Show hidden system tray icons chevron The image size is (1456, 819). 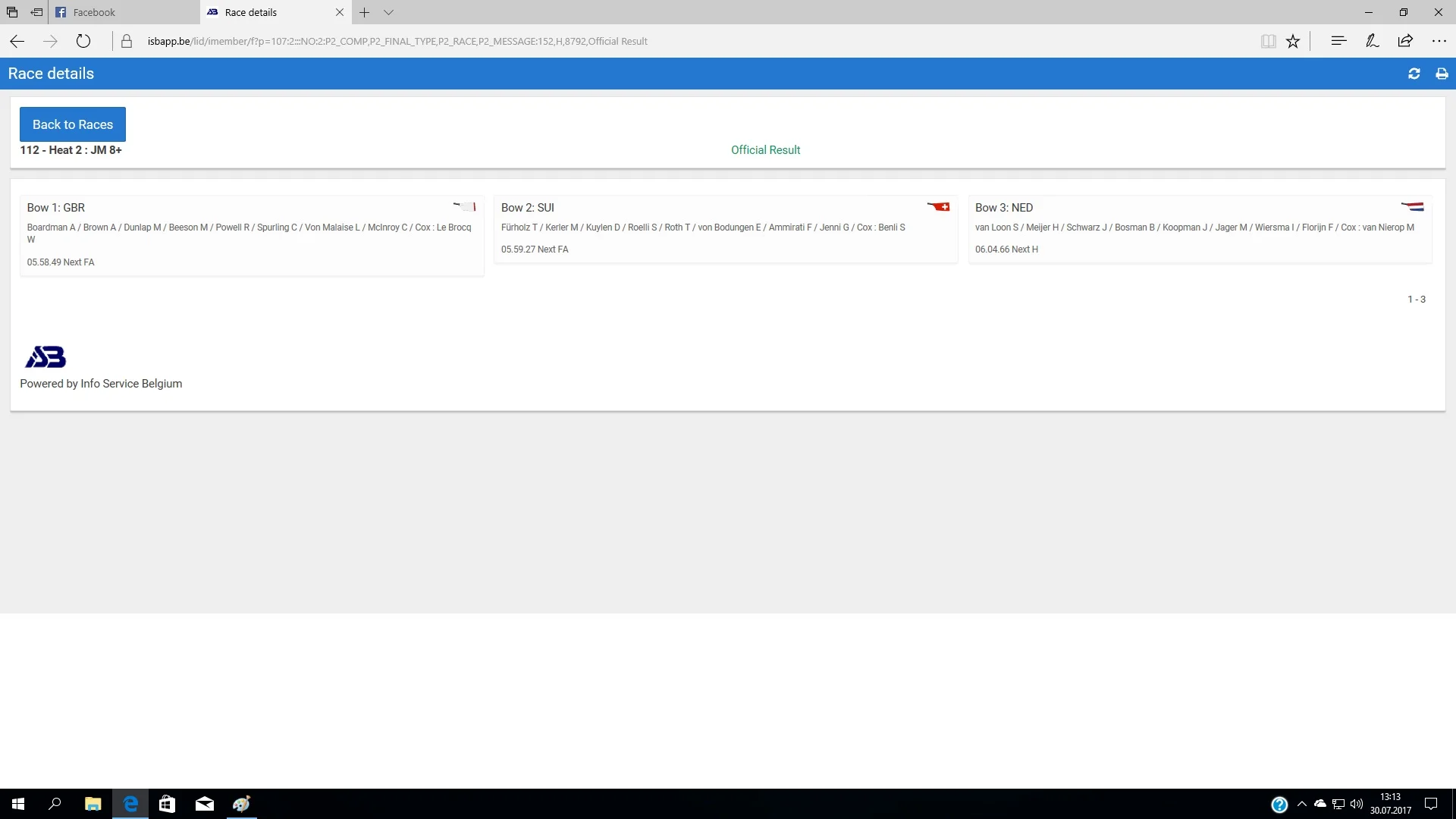coord(1301,804)
